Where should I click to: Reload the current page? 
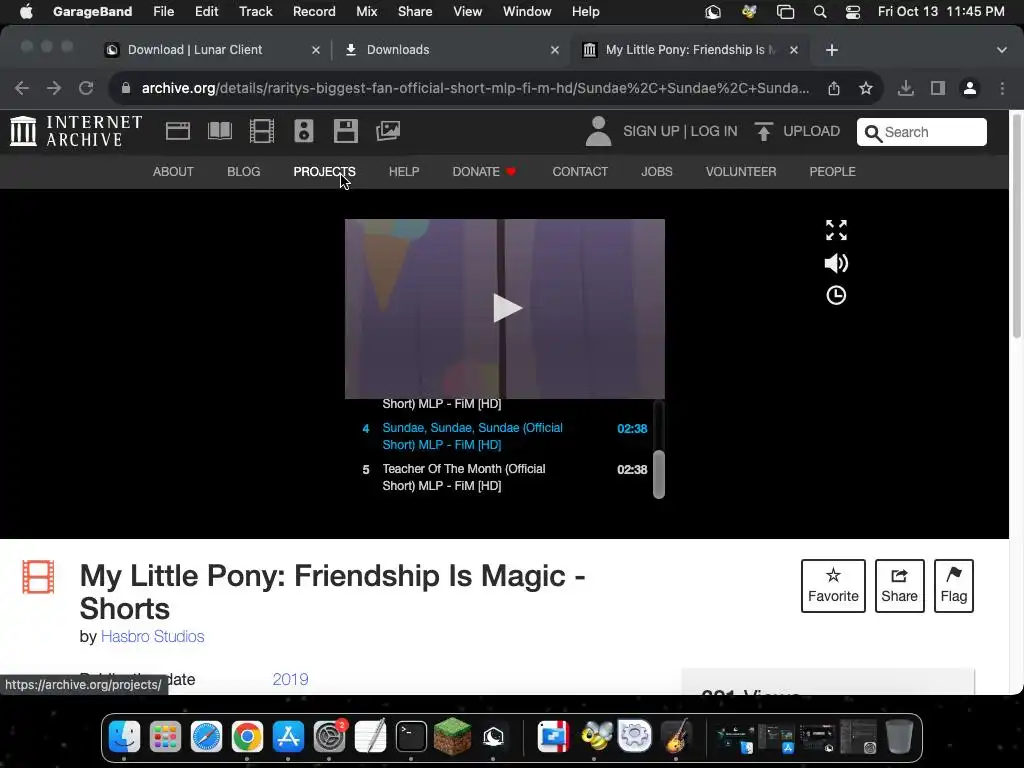(x=86, y=88)
